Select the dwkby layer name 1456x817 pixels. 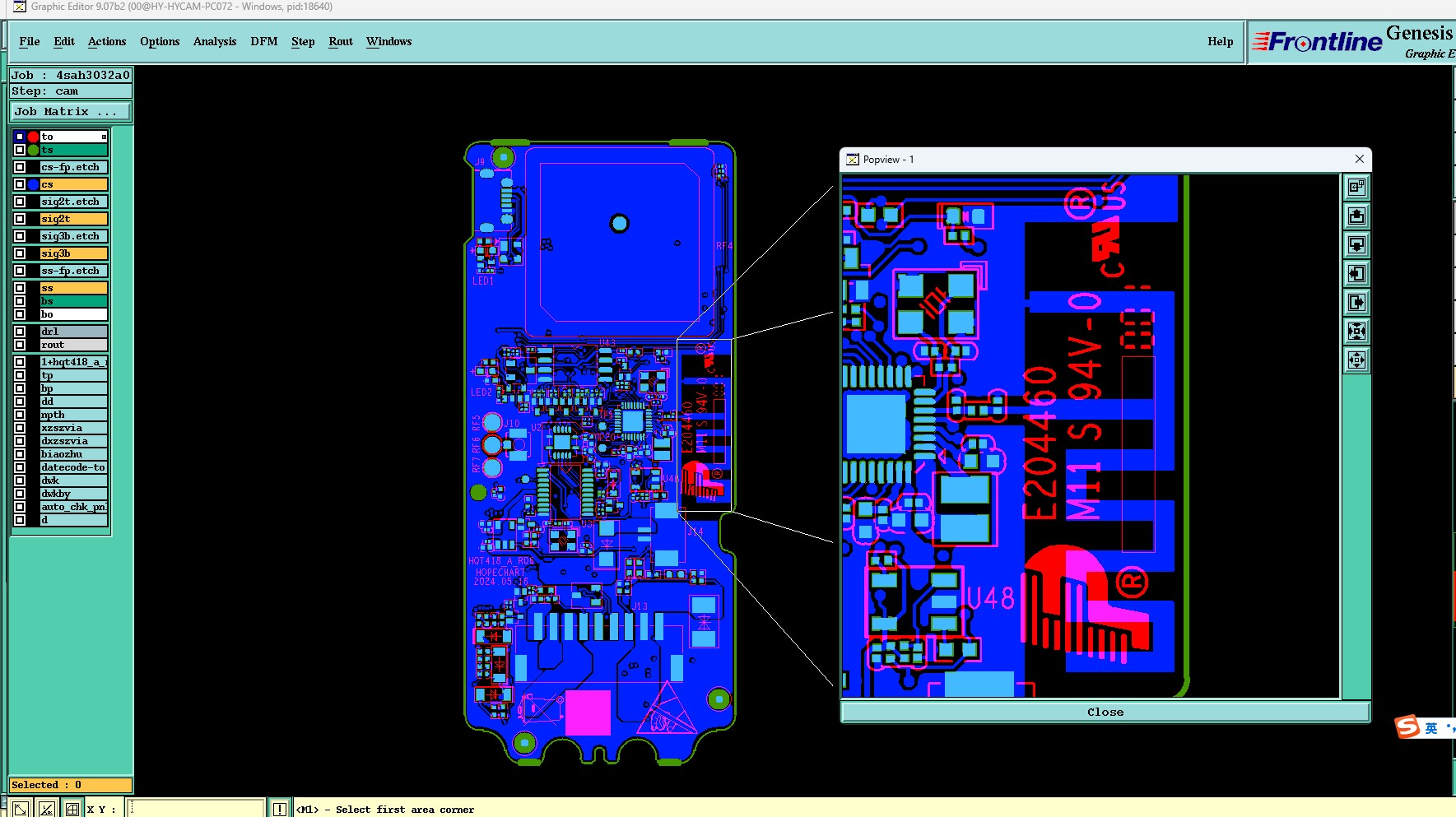tap(74, 494)
